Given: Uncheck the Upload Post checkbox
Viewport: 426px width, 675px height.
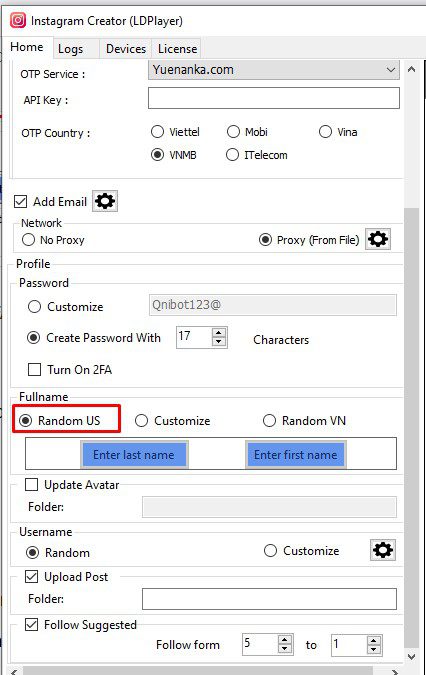Looking at the screenshot, I should tap(31, 576).
